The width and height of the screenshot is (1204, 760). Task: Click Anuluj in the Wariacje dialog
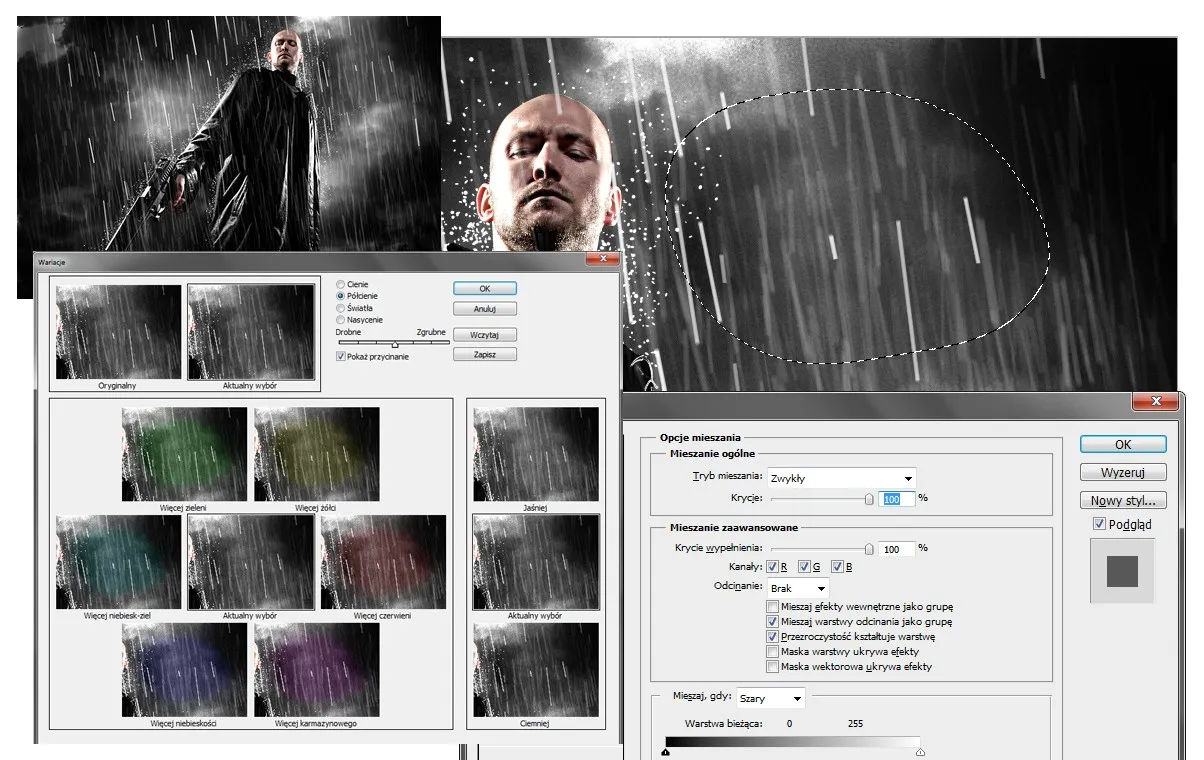[x=485, y=309]
